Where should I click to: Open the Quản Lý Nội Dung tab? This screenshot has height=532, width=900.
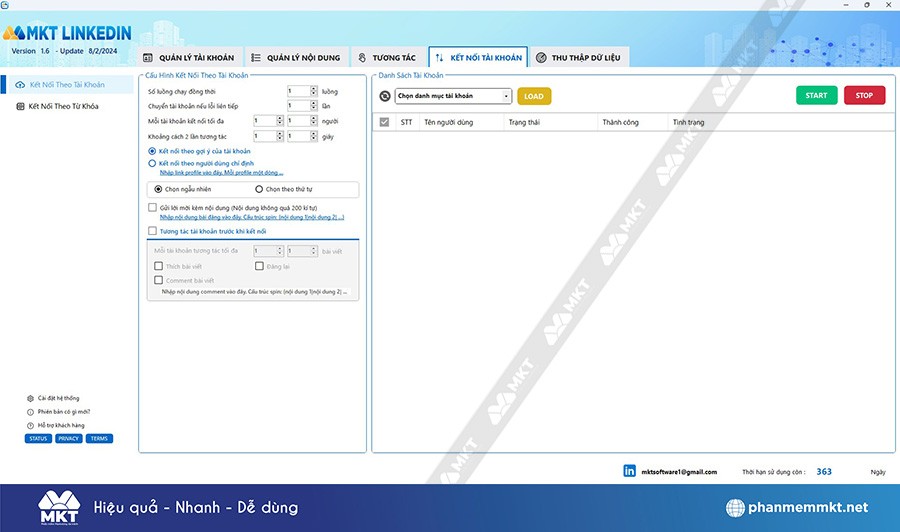click(294, 58)
